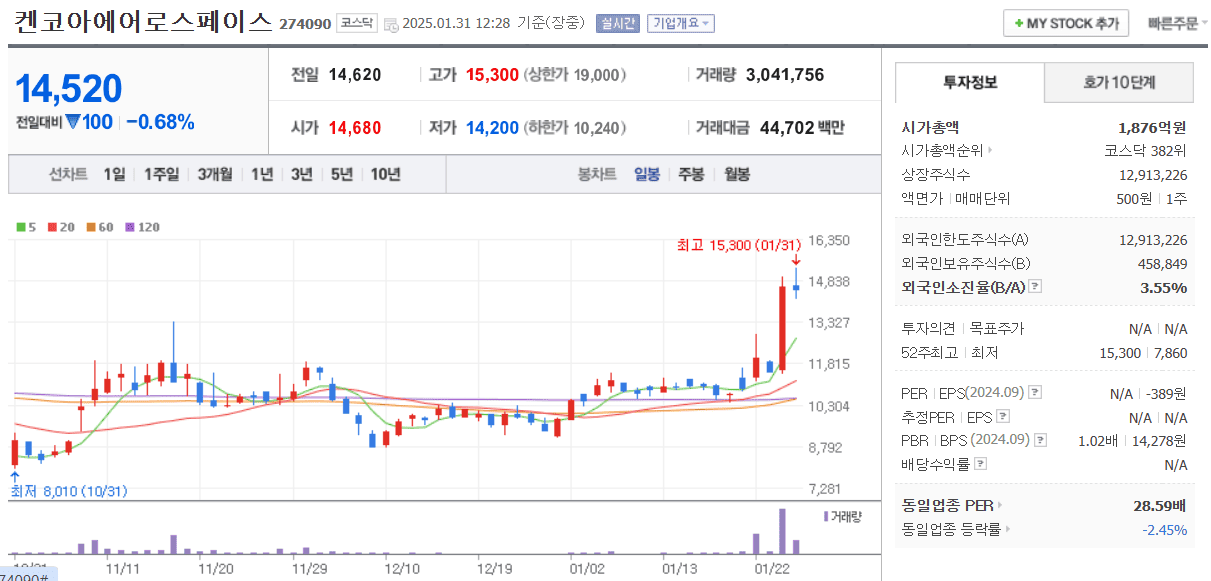Click the 상한가 19,000 text

pos(576,75)
